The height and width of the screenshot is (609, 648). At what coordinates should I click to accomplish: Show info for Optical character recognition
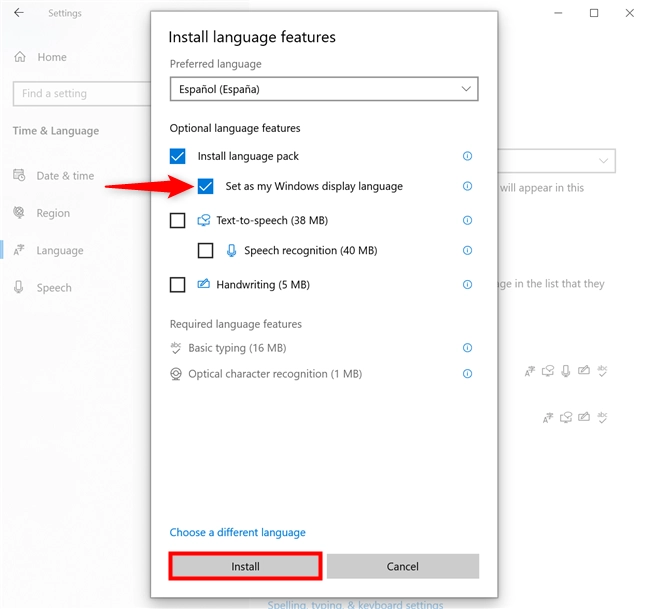[x=467, y=373]
